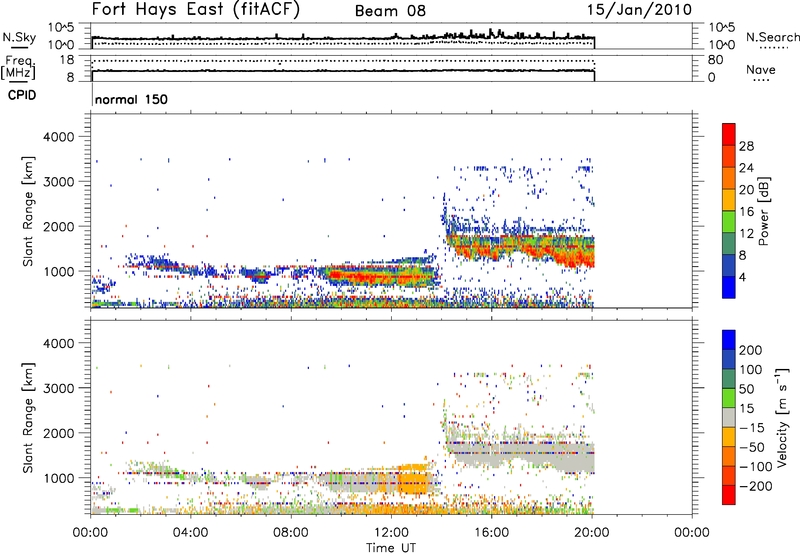800x554 pixels.
Task: Click the '-50' tick on the Velocity colorbar
Action: tap(753, 447)
